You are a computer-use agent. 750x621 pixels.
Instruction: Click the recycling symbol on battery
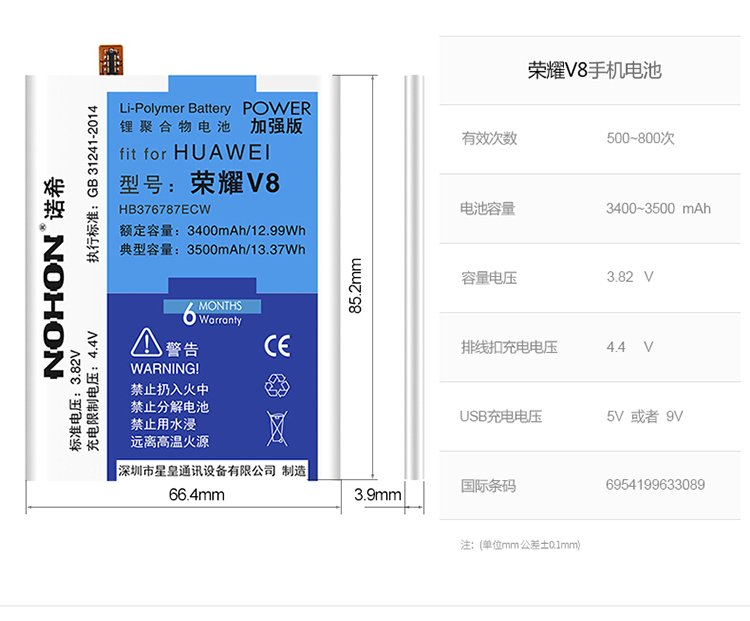(x=277, y=385)
